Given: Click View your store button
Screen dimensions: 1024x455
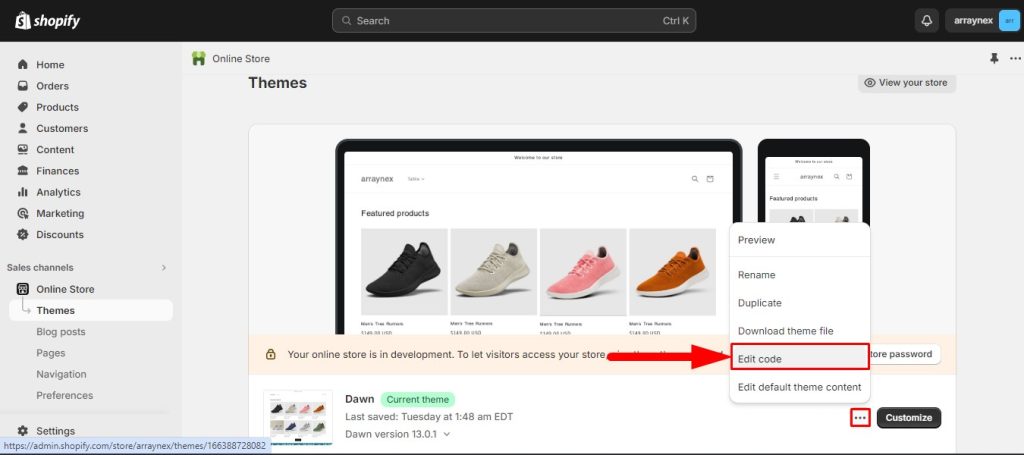Looking at the screenshot, I should (906, 83).
